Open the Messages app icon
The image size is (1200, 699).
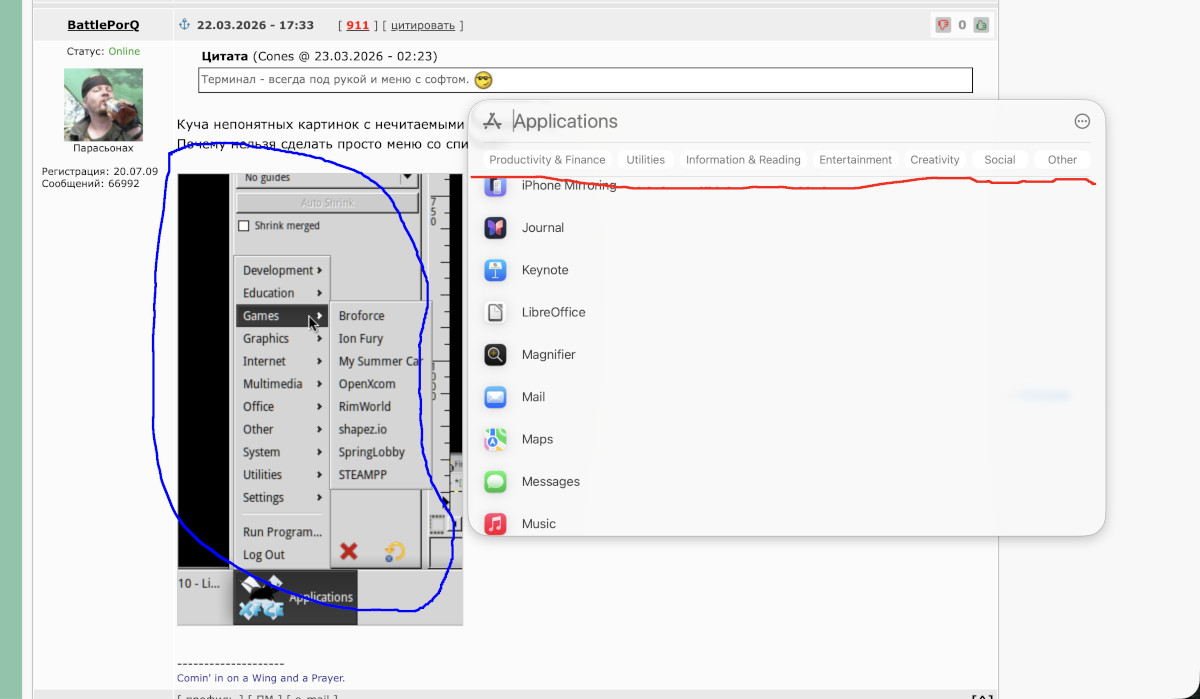[495, 482]
